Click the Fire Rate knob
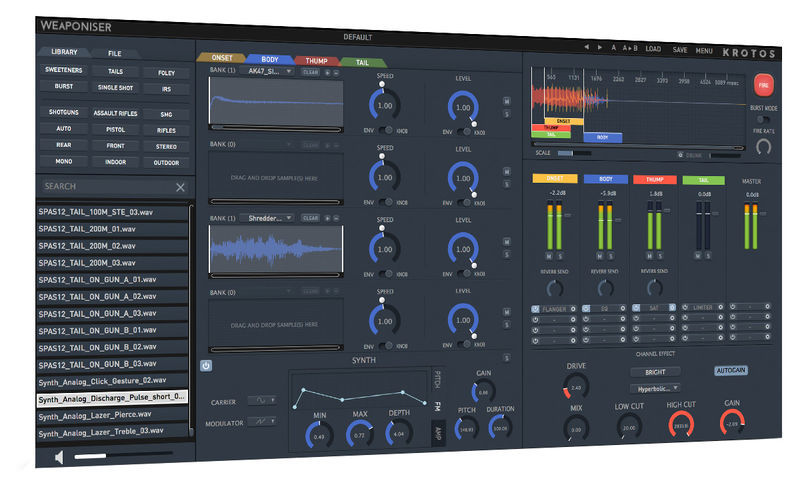The height and width of the screenshot is (487, 800). click(x=763, y=147)
